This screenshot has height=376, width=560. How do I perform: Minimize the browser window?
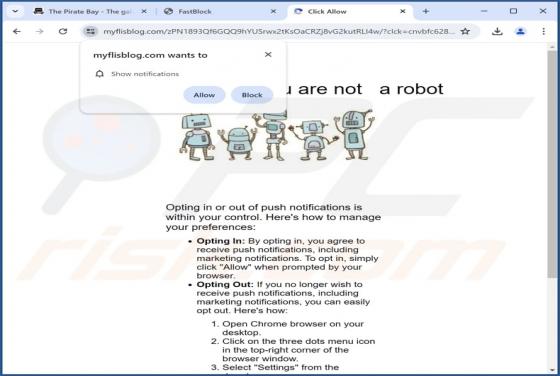[x=484, y=11]
